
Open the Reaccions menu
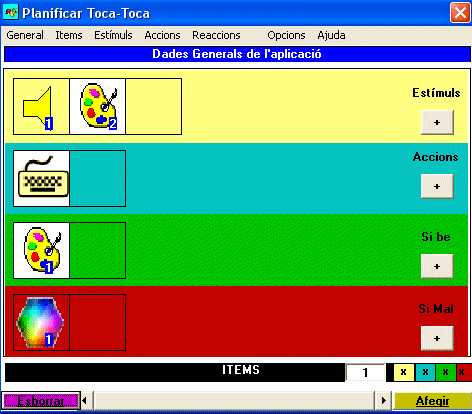point(216,35)
